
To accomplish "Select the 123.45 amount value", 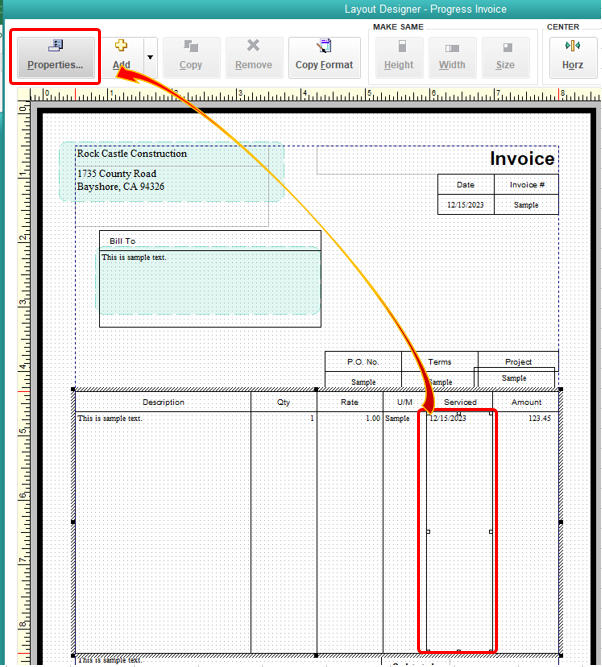I will [539, 418].
